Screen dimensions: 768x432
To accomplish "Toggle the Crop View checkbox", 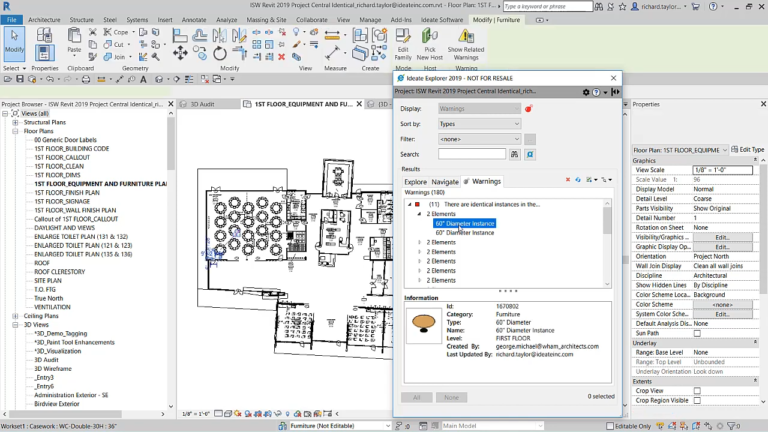I will coord(697,391).
